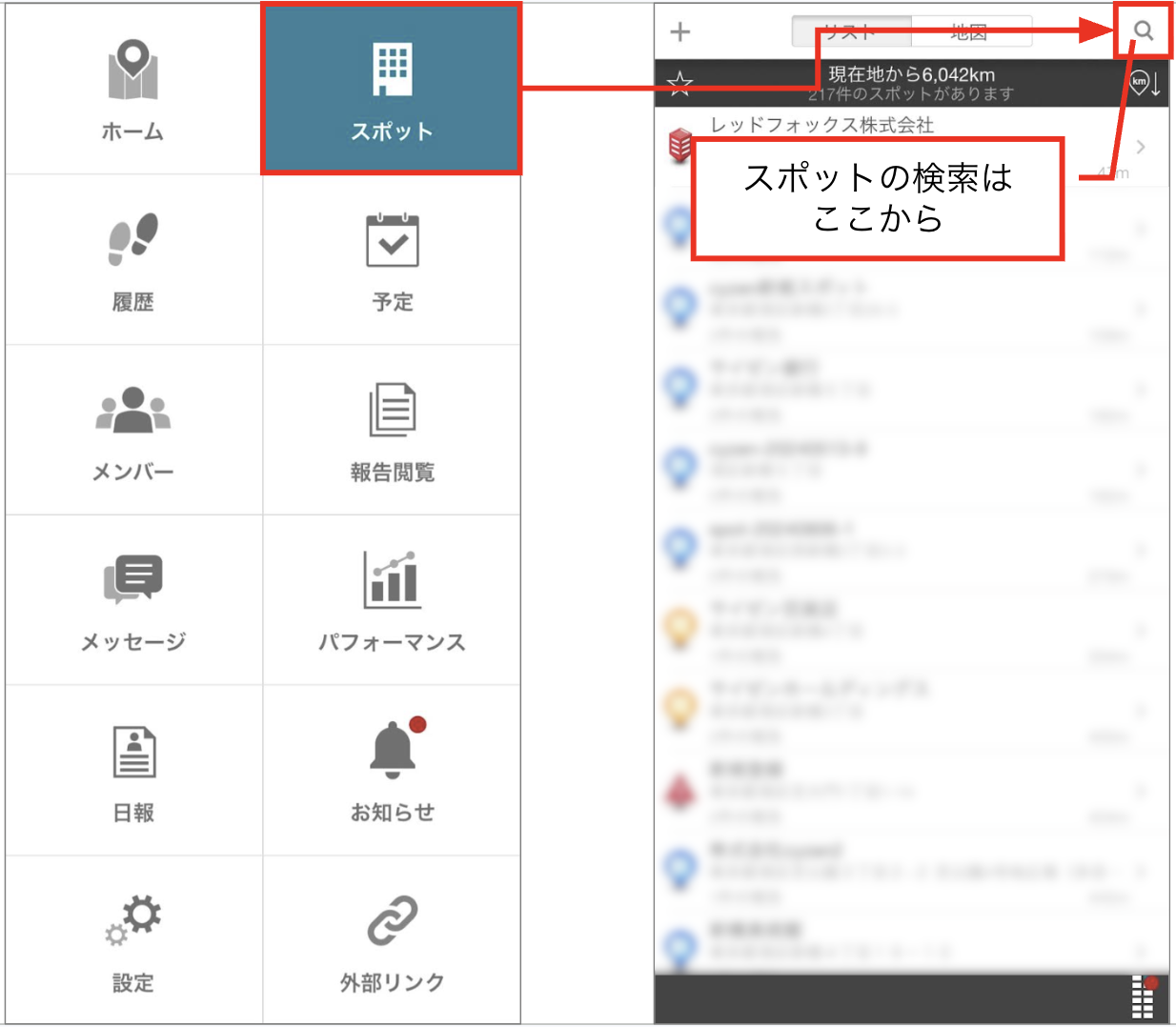Switch to the 地図 tab
This screenshot has width=1176, height=1027.
point(971,31)
